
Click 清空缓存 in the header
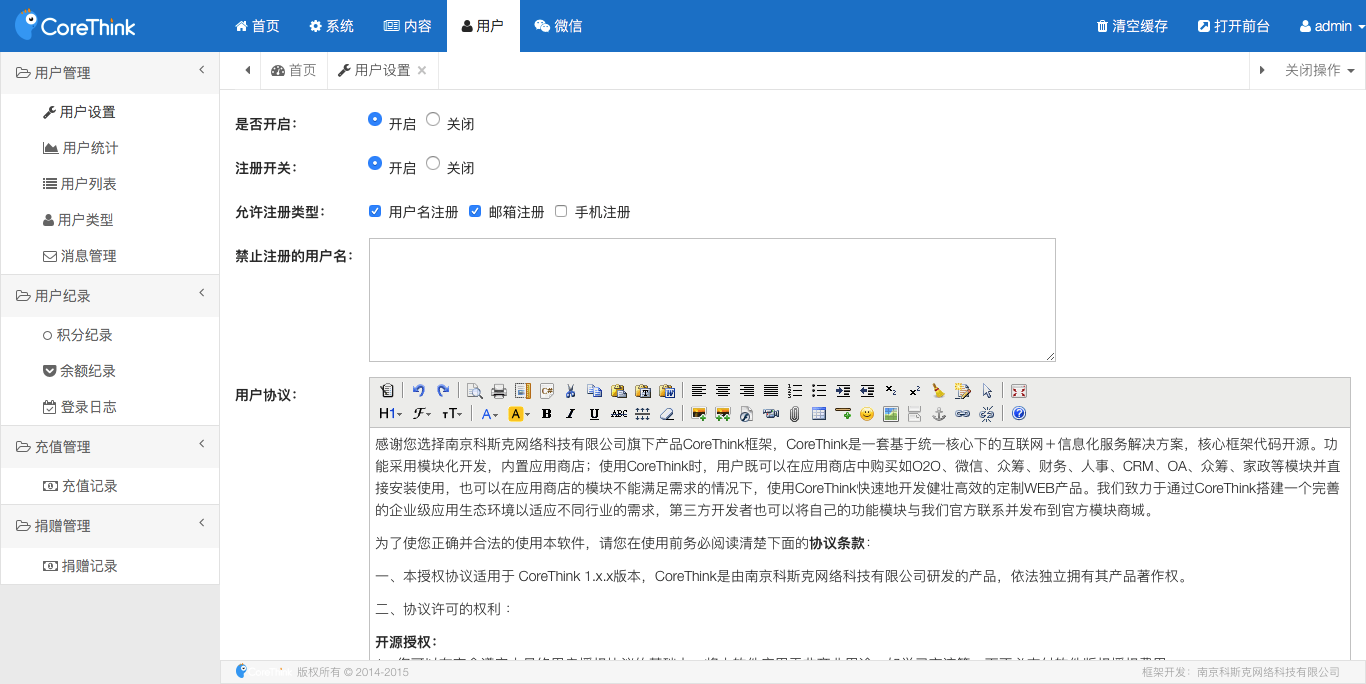(1132, 26)
